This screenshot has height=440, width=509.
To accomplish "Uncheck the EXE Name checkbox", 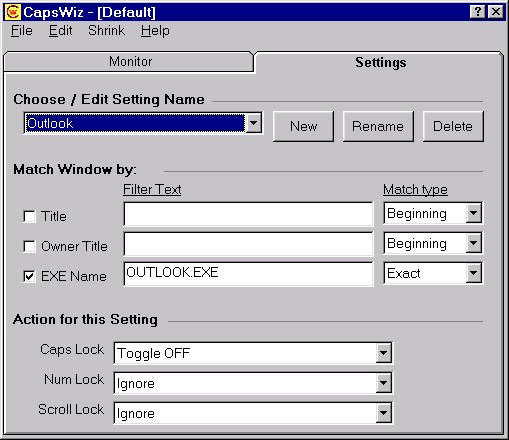I will tap(29, 276).
